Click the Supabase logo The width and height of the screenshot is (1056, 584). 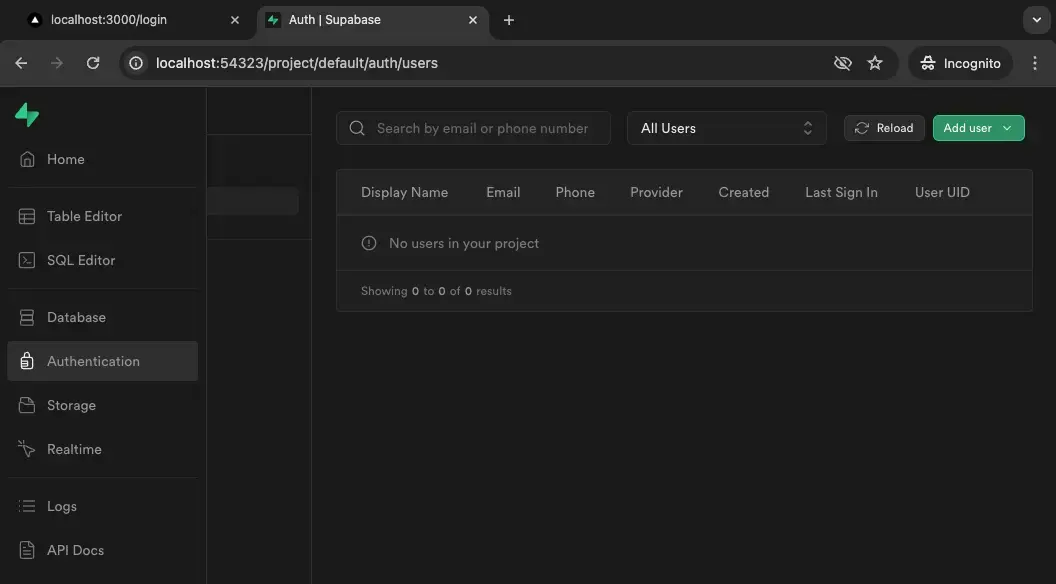point(27,115)
